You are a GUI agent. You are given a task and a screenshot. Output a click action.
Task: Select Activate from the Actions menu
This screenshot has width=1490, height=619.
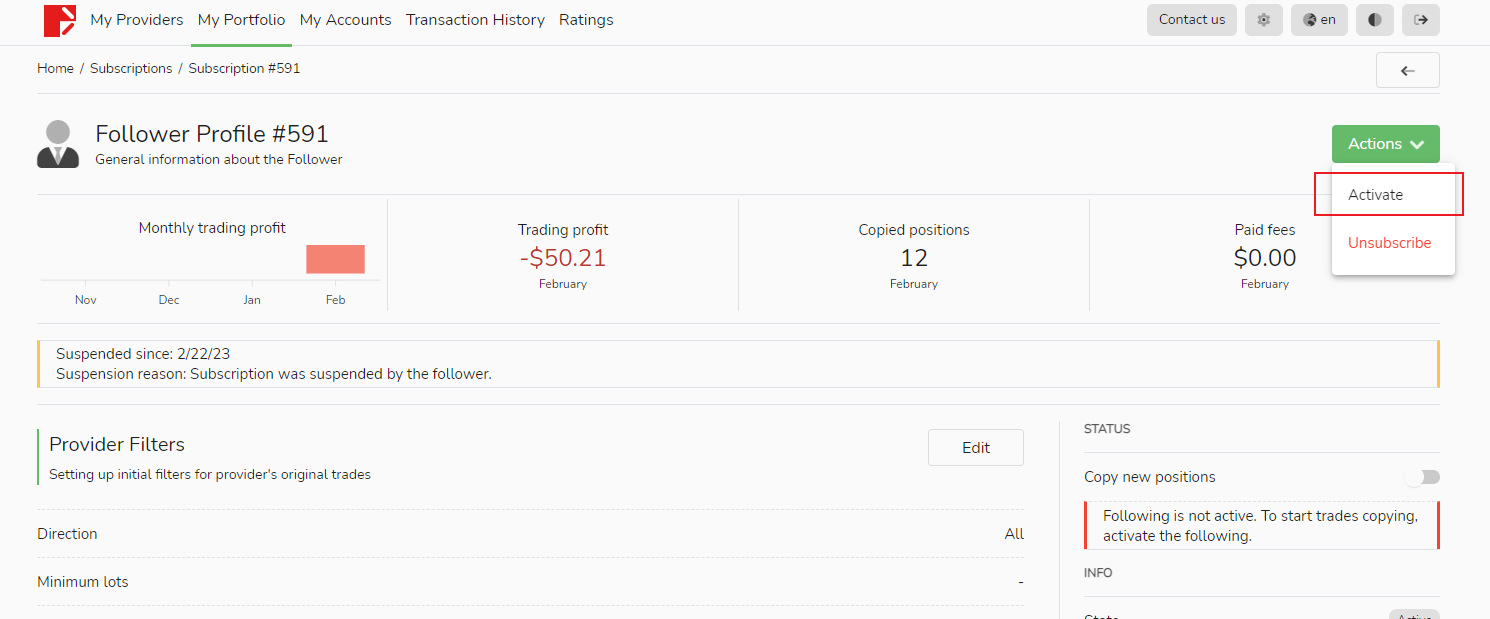tap(1376, 195)
